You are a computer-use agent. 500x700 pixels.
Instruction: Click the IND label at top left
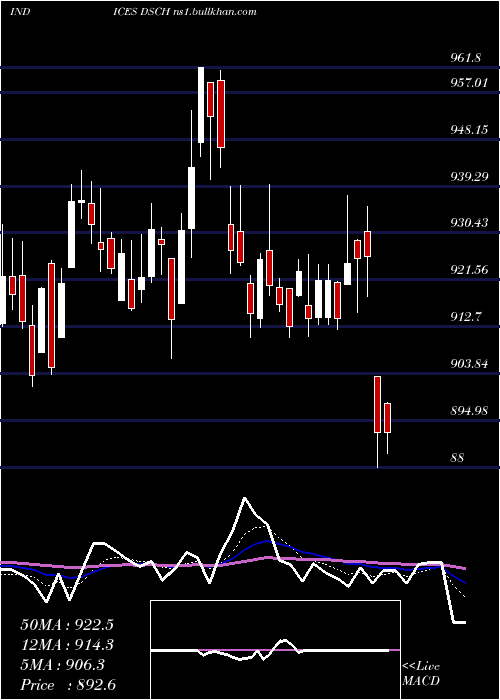[20, 12]
